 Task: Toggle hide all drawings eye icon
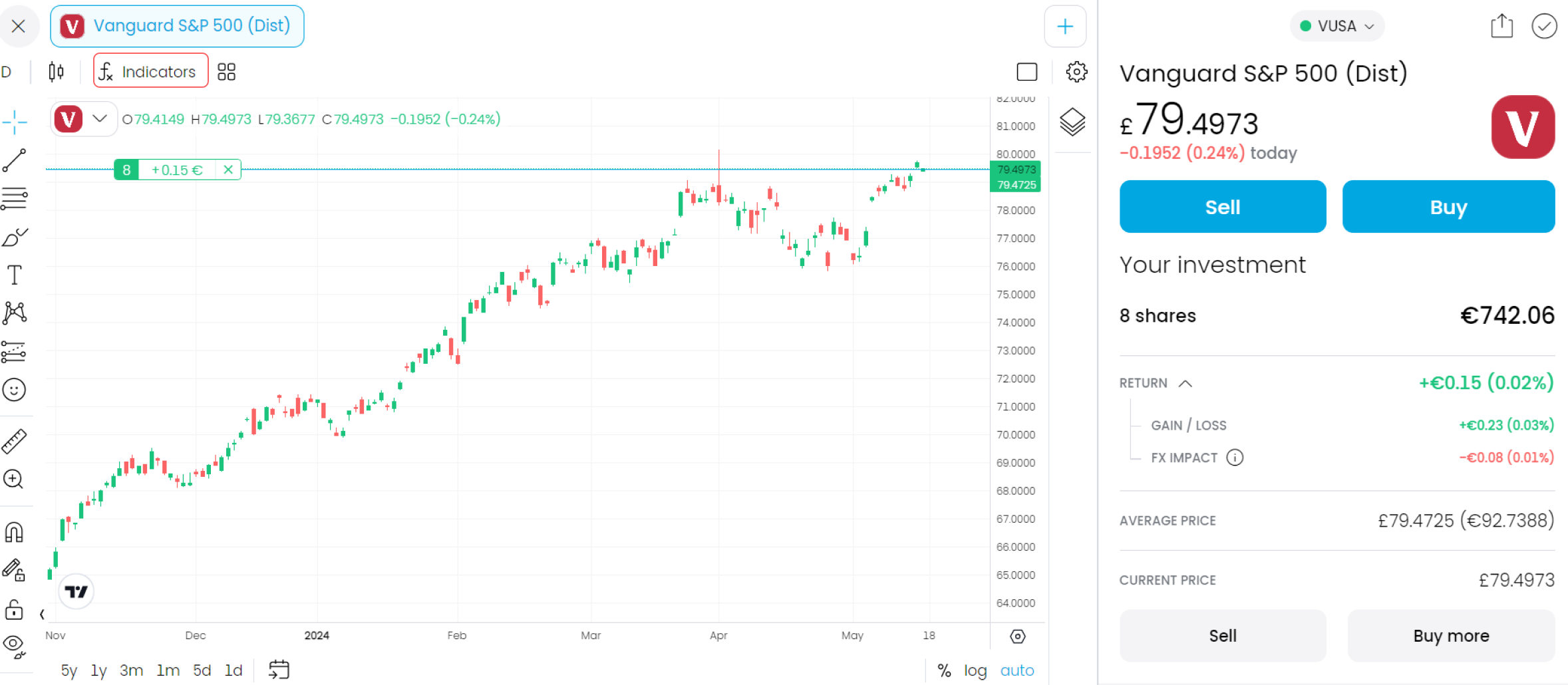click(14, 645)
